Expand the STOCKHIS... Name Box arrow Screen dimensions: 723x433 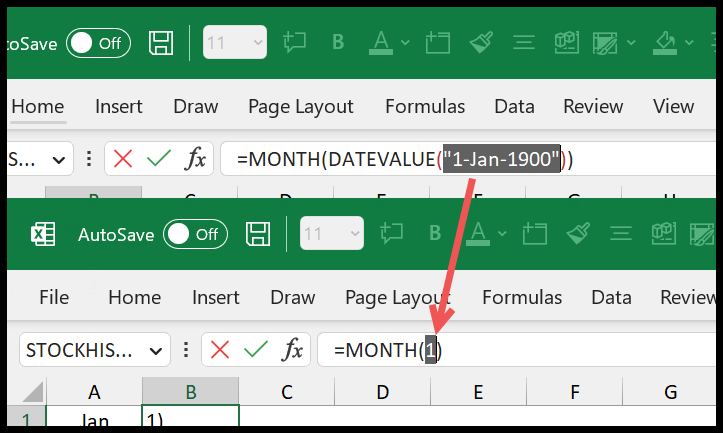pyautogui.click(x=156, y=351)
